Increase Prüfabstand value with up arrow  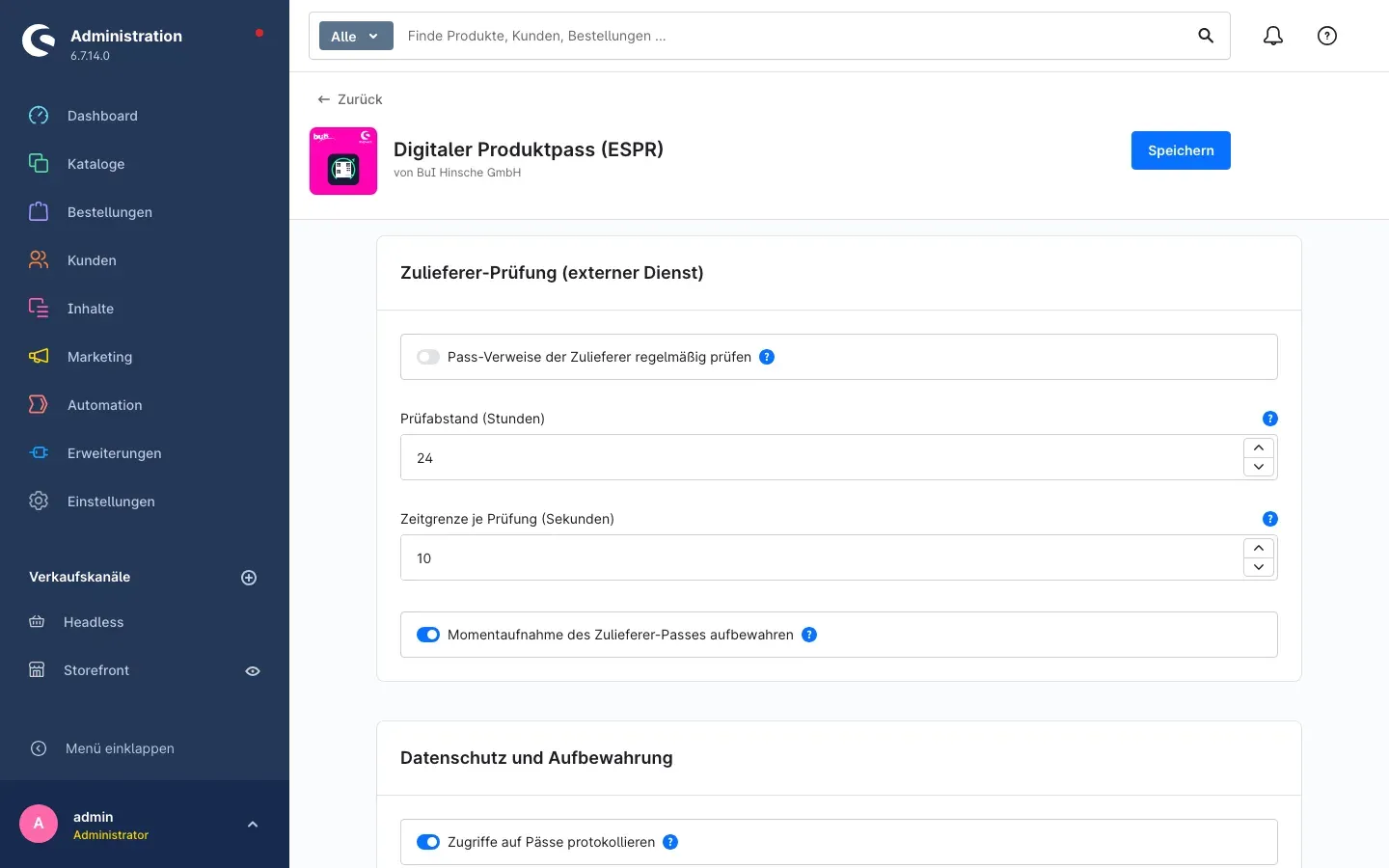click(x=1259, y=448)
